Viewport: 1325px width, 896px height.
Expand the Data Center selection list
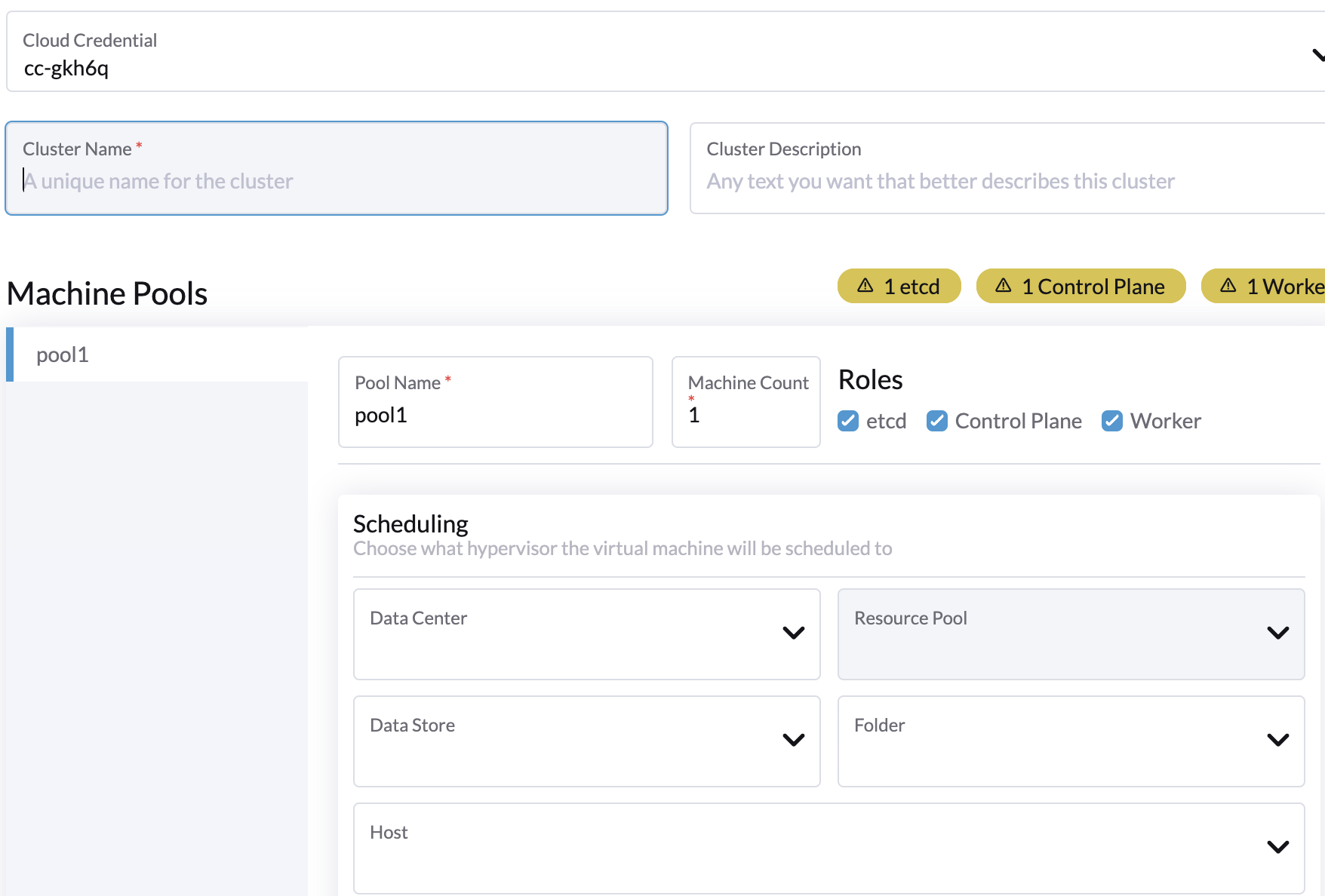click(586, 634)
